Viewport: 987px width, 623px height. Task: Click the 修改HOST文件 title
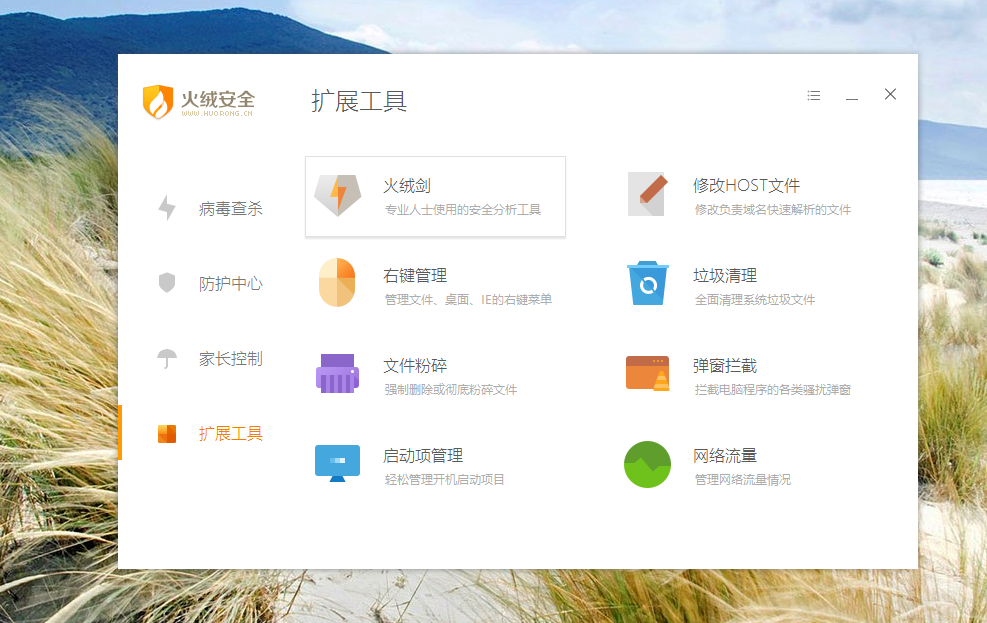pyautogui.click(x=747, y=185)
